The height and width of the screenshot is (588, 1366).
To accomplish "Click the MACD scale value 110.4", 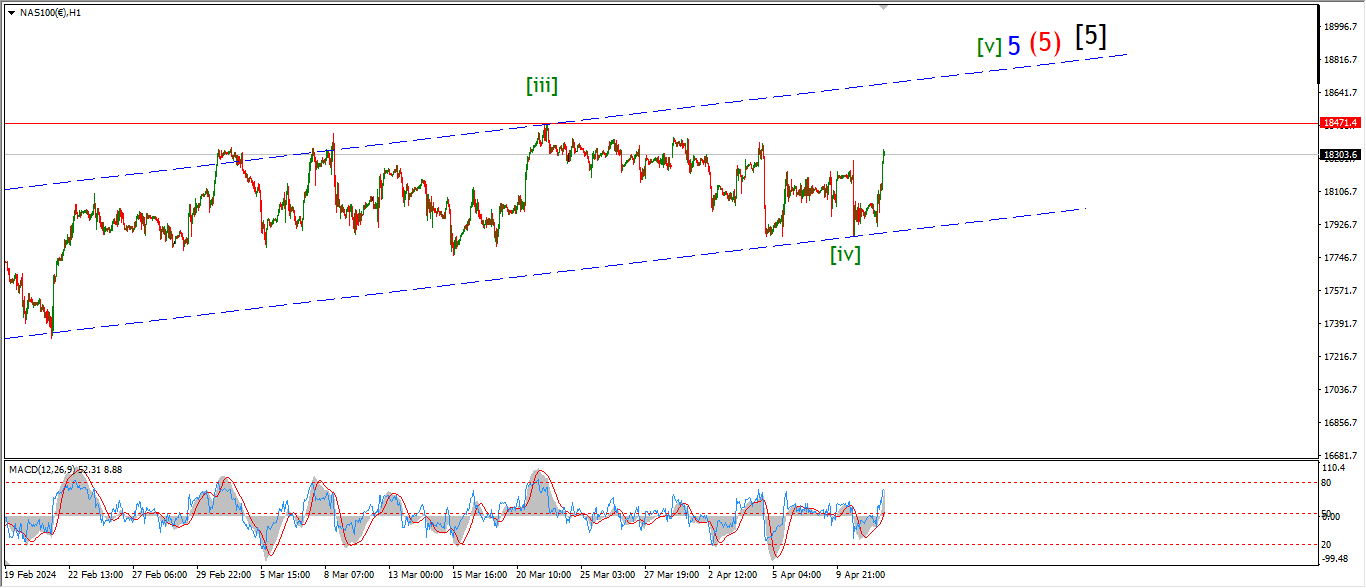I will point(1335,468).
